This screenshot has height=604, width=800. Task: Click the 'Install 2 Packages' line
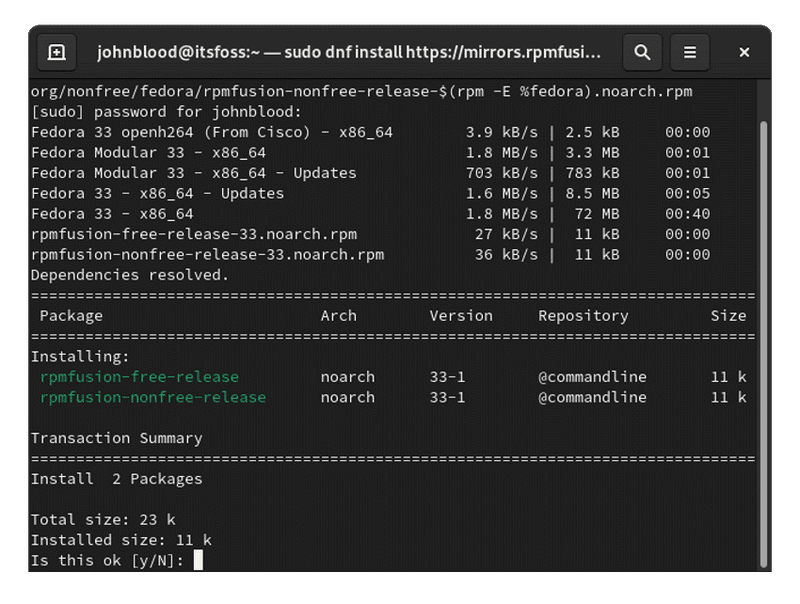[x=117, y=479]
